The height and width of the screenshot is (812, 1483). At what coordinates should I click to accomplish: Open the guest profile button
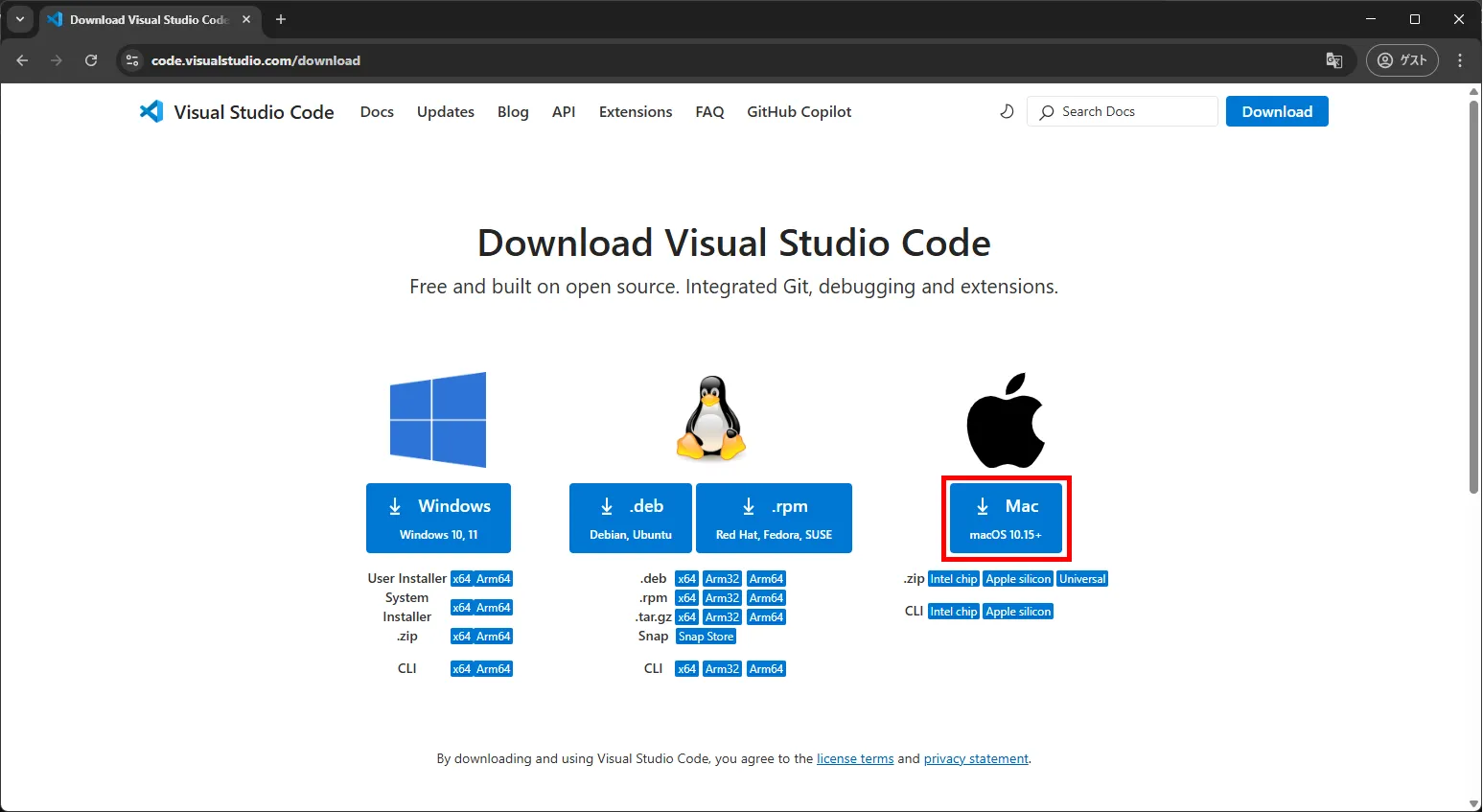1402,60
